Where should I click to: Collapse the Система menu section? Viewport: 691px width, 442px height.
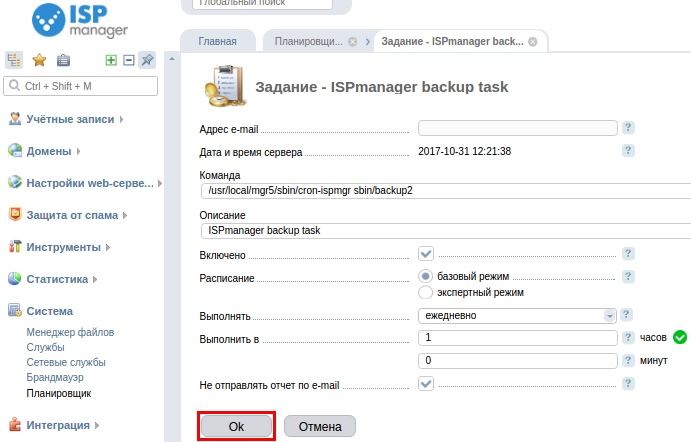point(49,311)
